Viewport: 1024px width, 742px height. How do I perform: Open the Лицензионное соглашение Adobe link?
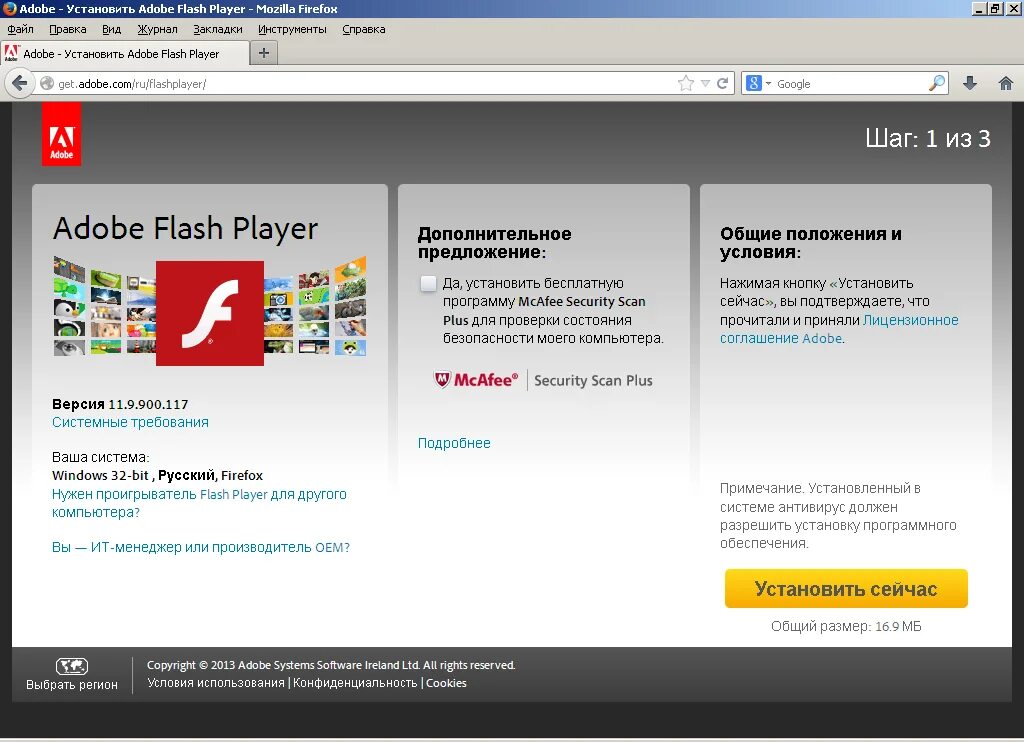coord(839,329)
